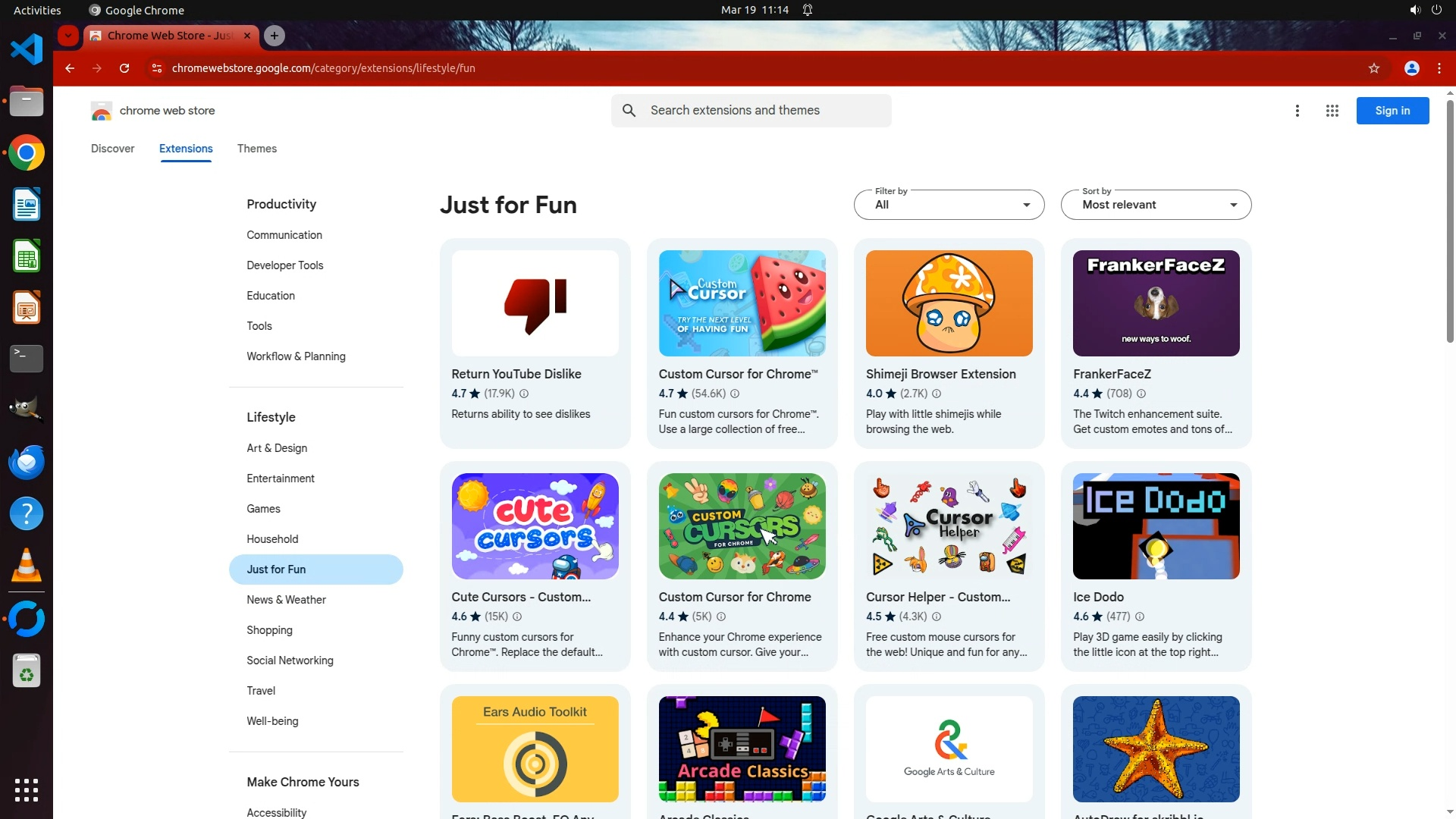
Task: Click the bookmark star icon in address bar
Action: tap(1373, 68)
